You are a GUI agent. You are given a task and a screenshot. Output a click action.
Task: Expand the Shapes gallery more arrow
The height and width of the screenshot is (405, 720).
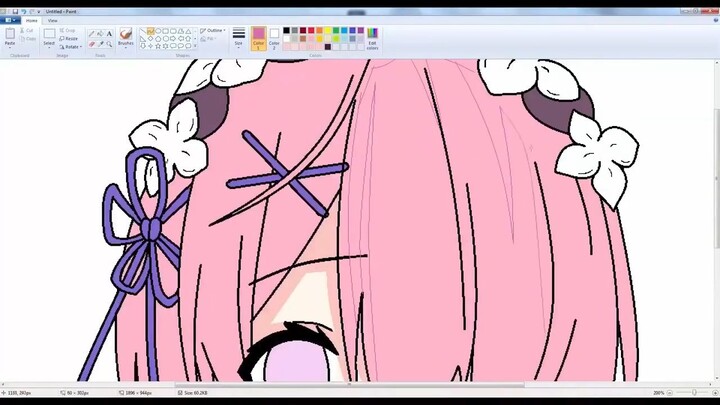click(195, 46)
